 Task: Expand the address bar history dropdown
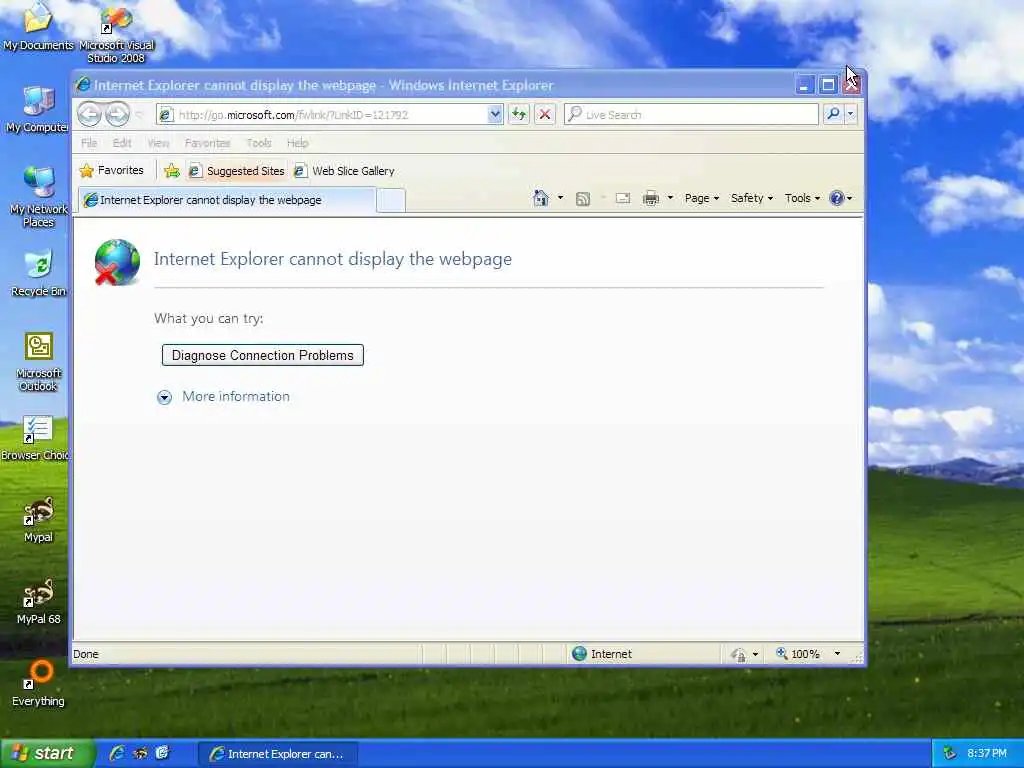(x=495, y=114)
